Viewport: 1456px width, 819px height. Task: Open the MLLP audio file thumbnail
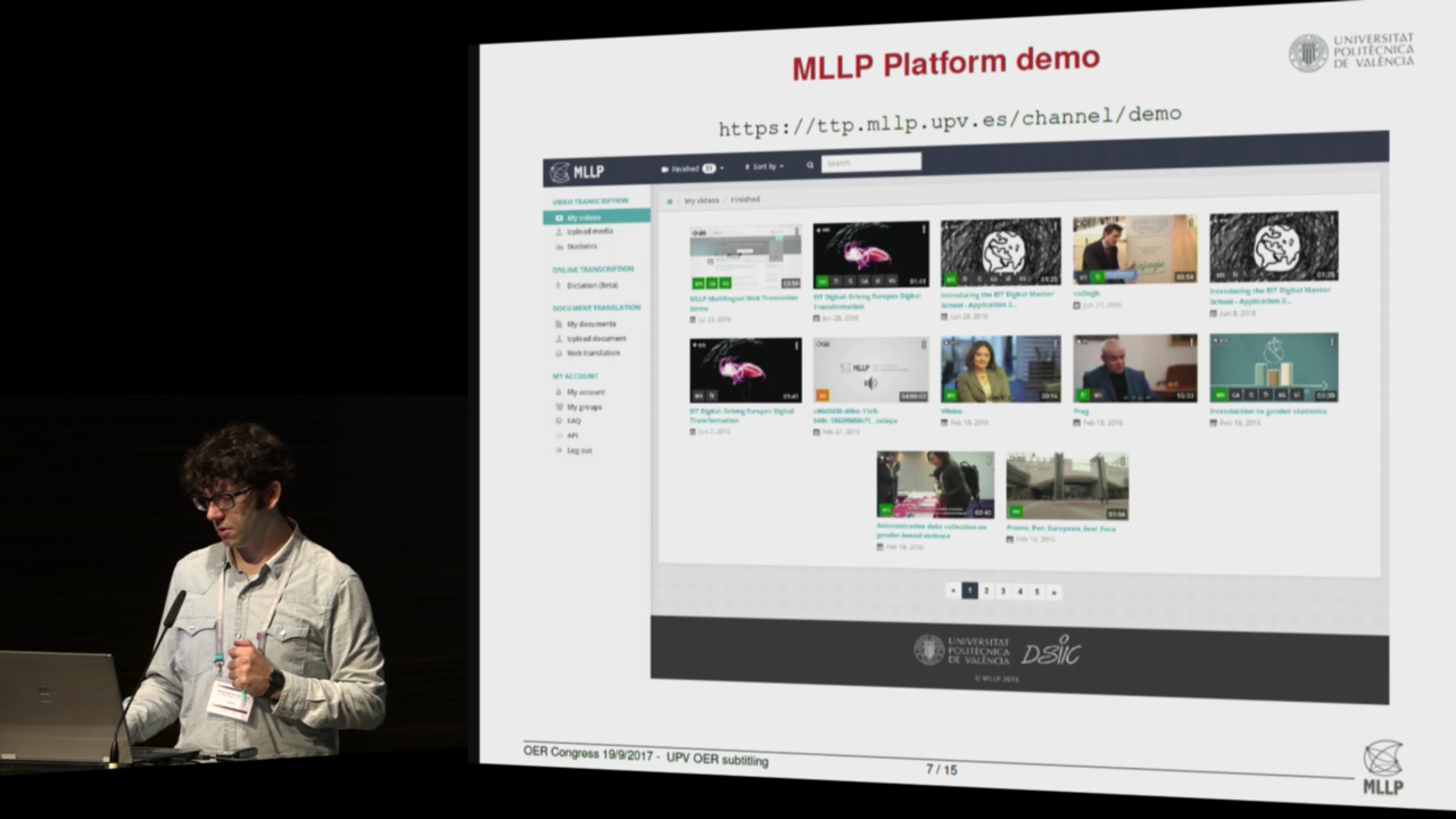coord(871,369)
